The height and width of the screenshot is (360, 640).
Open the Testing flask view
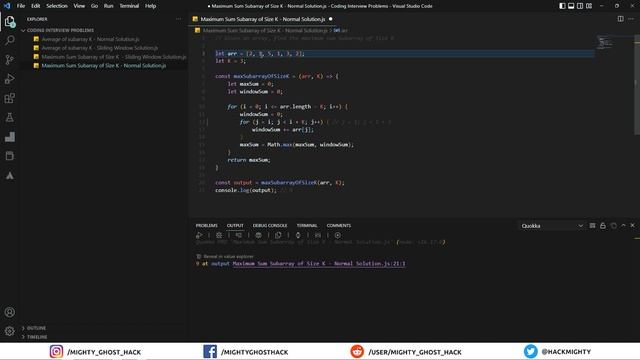point(10,118)
